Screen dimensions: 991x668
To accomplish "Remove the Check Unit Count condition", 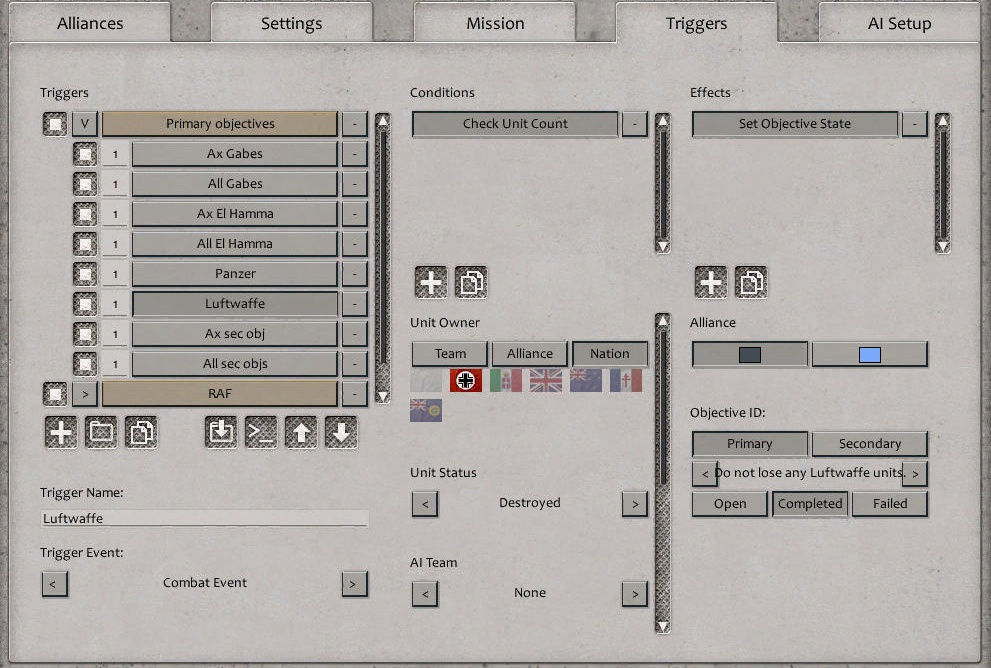I will [x=635, y=124].
